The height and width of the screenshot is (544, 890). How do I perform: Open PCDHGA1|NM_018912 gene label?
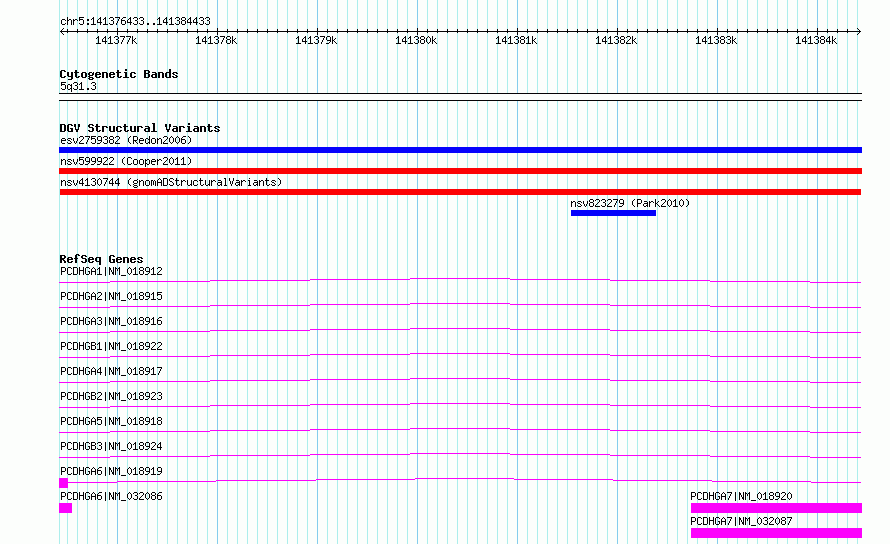(x=111, y=271)
